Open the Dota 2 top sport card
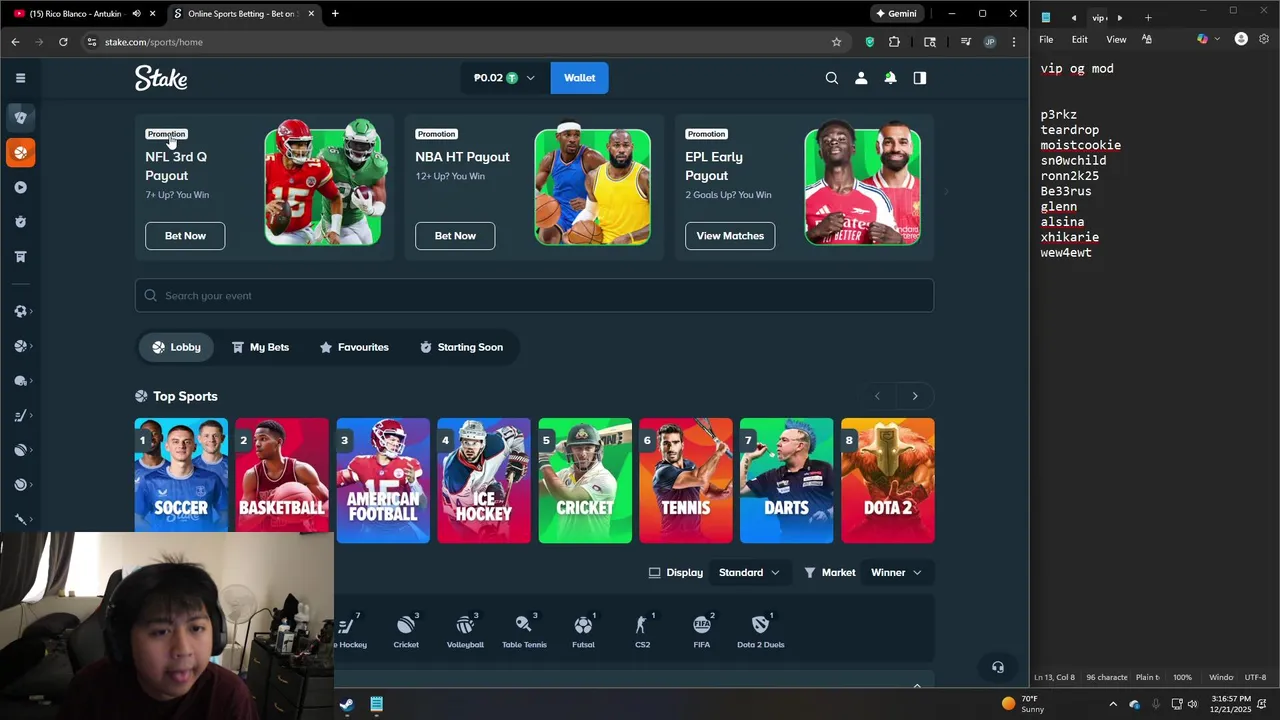The image size is (1280, 720). click(888, 481)
